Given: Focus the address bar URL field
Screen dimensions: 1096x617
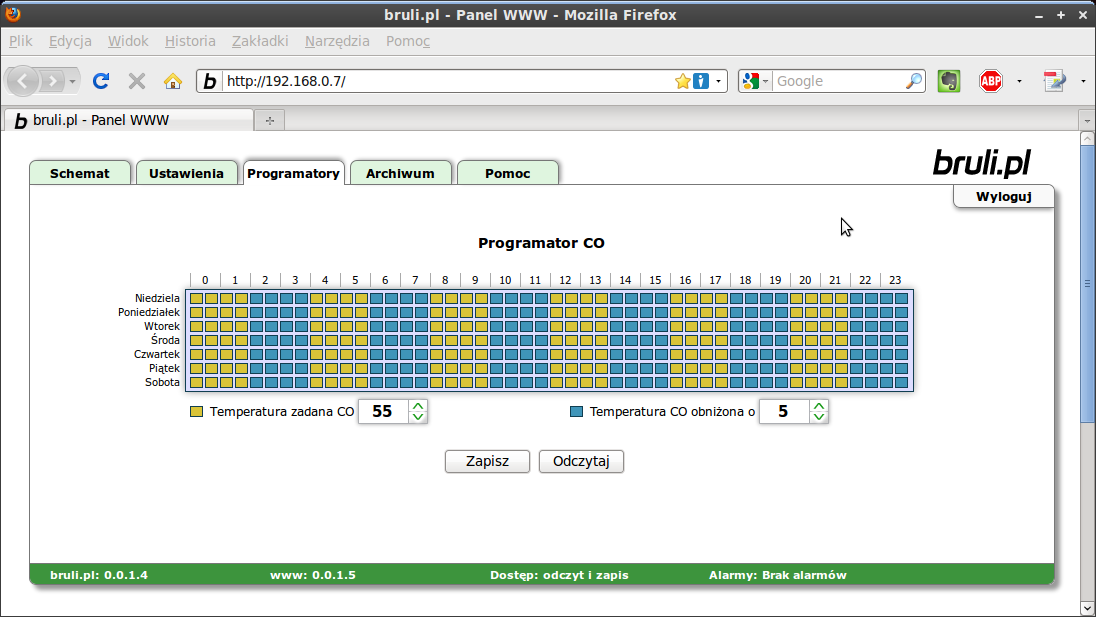Looking at the screenshot, I should tap(447, 81).
